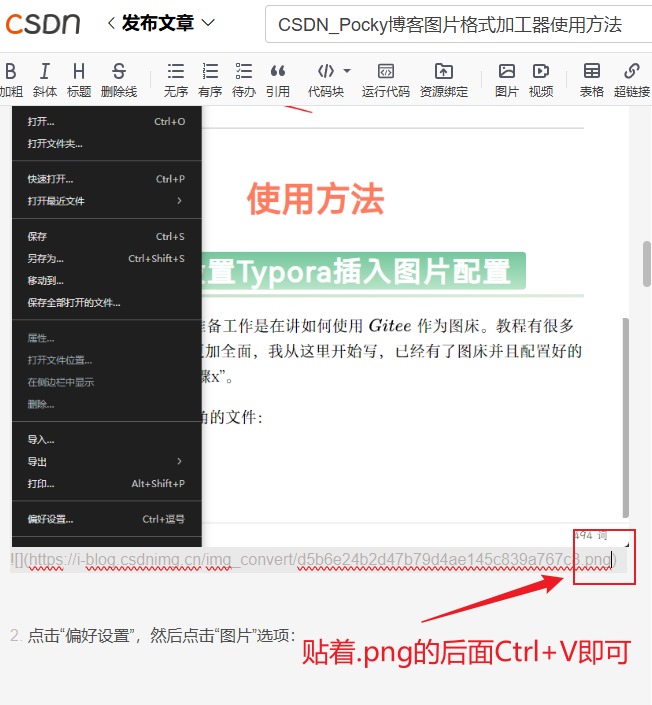The image size is (652, 705).
Task: Insert ordered list (有序)
Action: point(210,80)
